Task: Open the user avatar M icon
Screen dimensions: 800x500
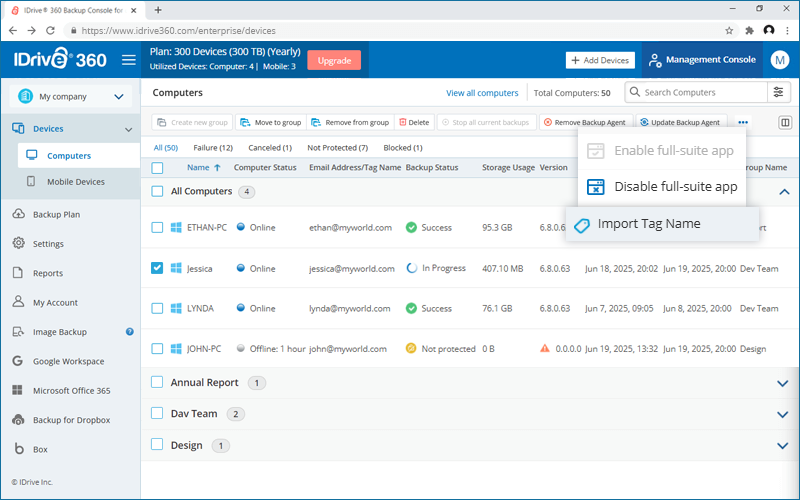Action: coord(780,60)
